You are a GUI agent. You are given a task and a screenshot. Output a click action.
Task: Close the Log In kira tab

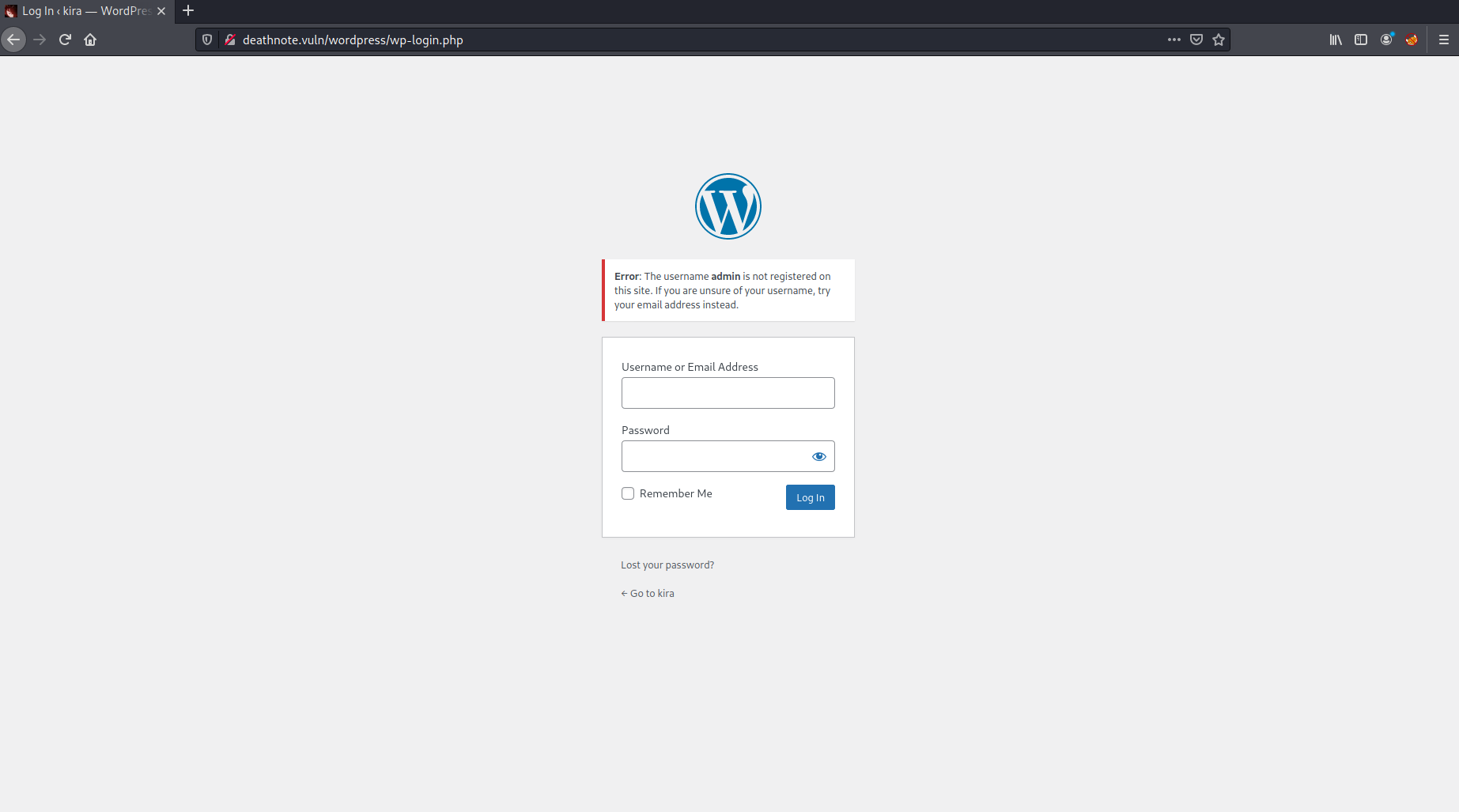click(x=161, y=11)
